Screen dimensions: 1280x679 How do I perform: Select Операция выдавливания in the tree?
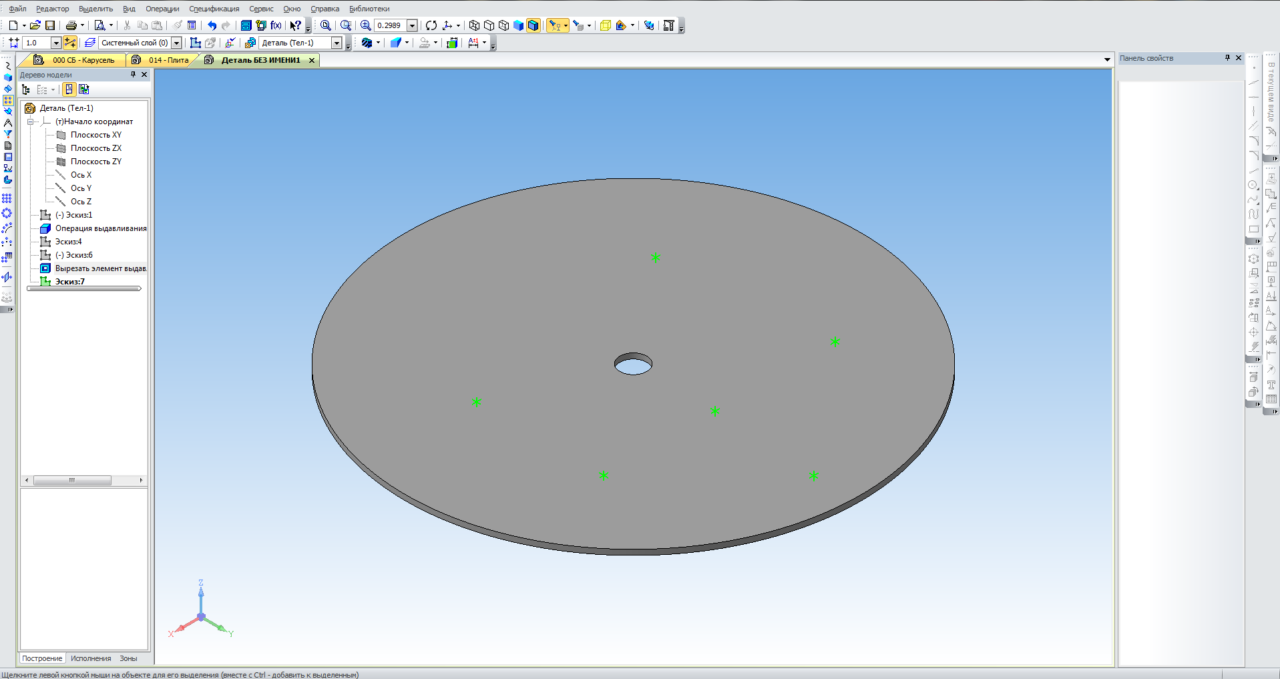[101, 228]
